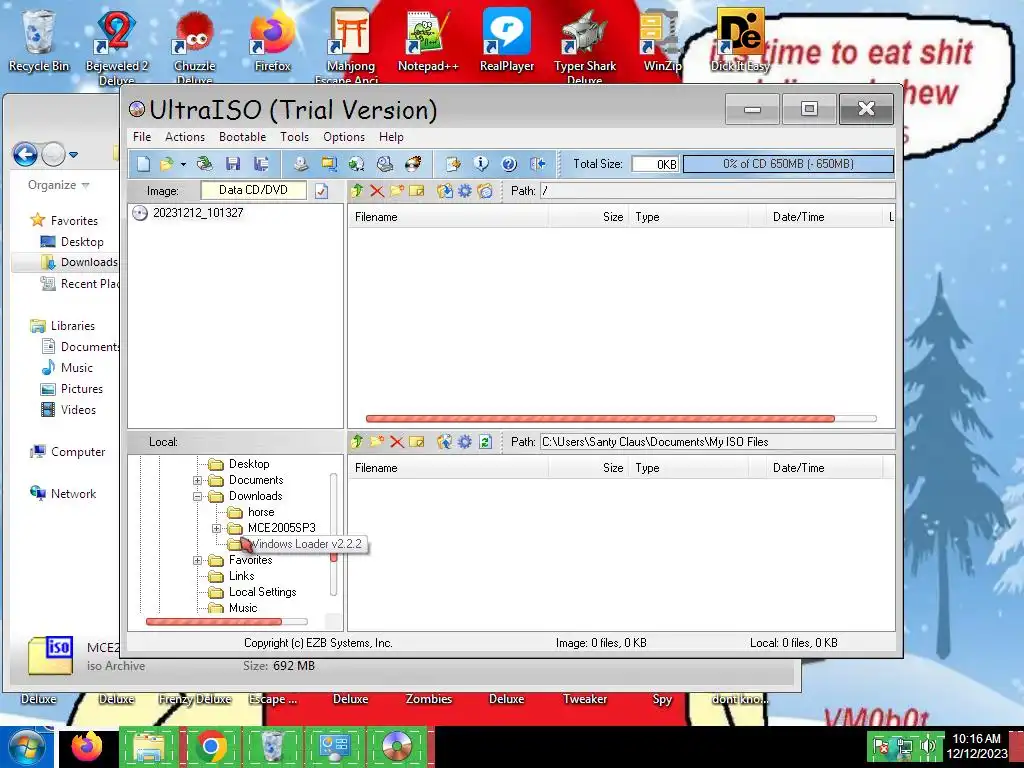Click the local Path field
Screen dimensions: 1024x768
point(717,442)
